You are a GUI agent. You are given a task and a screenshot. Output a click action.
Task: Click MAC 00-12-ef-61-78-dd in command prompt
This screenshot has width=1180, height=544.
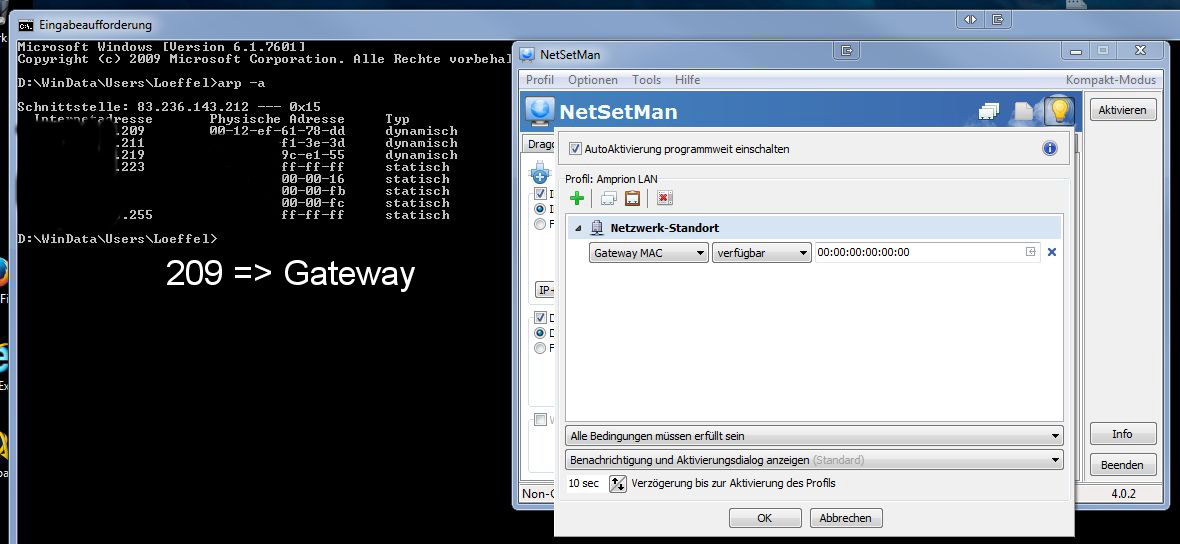277,131
